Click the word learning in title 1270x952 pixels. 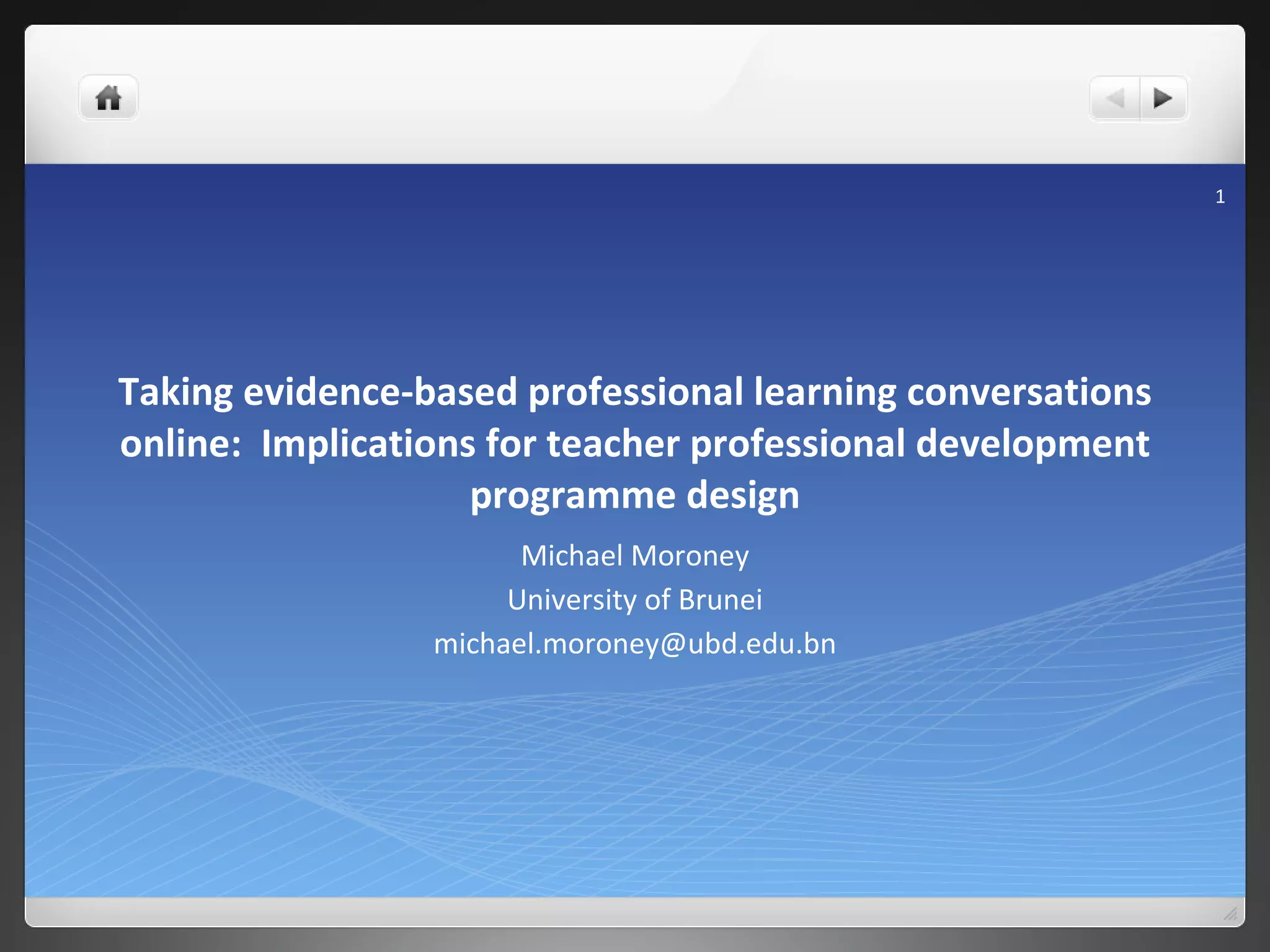(825, 392)
